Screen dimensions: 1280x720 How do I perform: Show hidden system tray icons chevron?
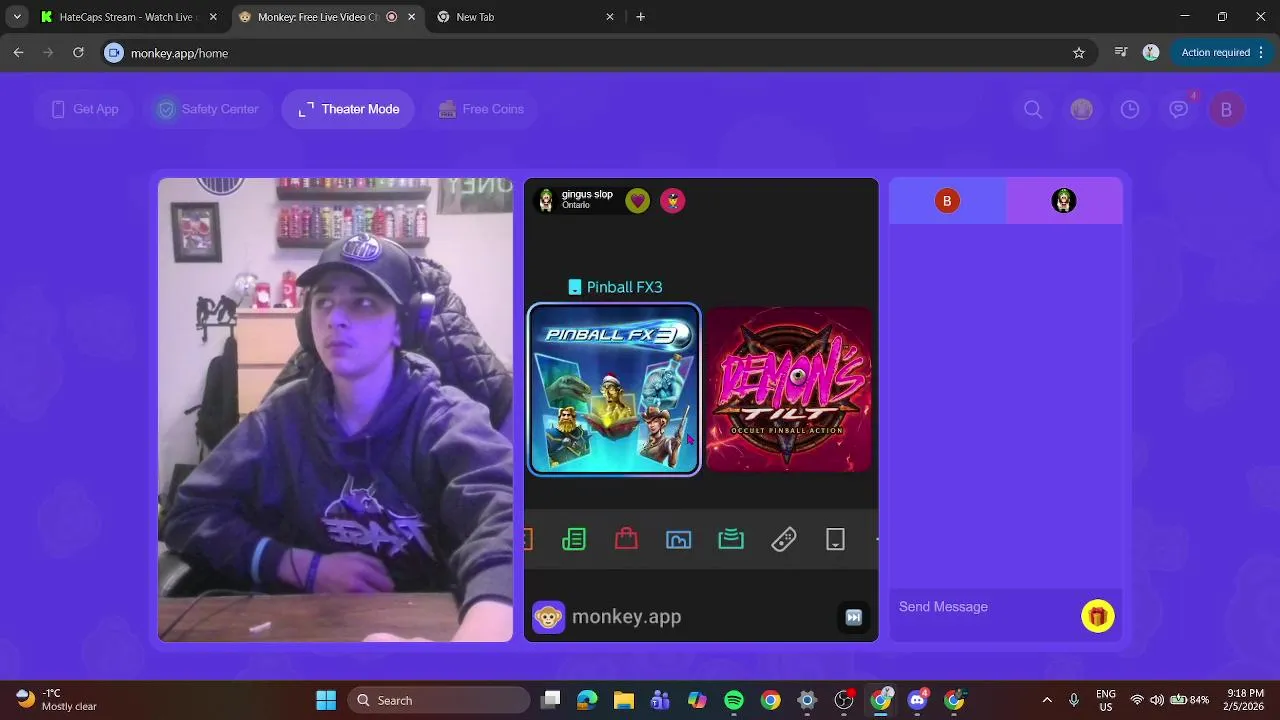coord(1047,700)
